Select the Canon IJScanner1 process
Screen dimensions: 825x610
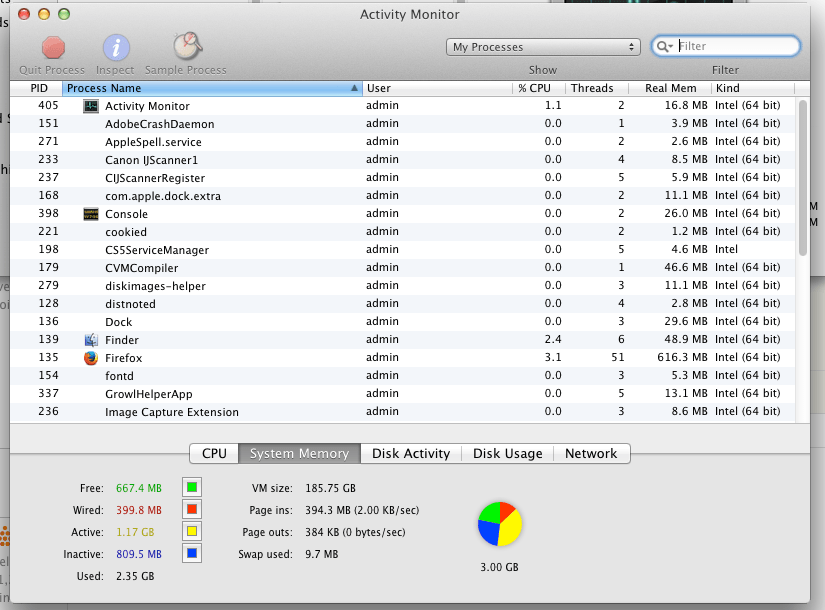[x=402, y=159]
